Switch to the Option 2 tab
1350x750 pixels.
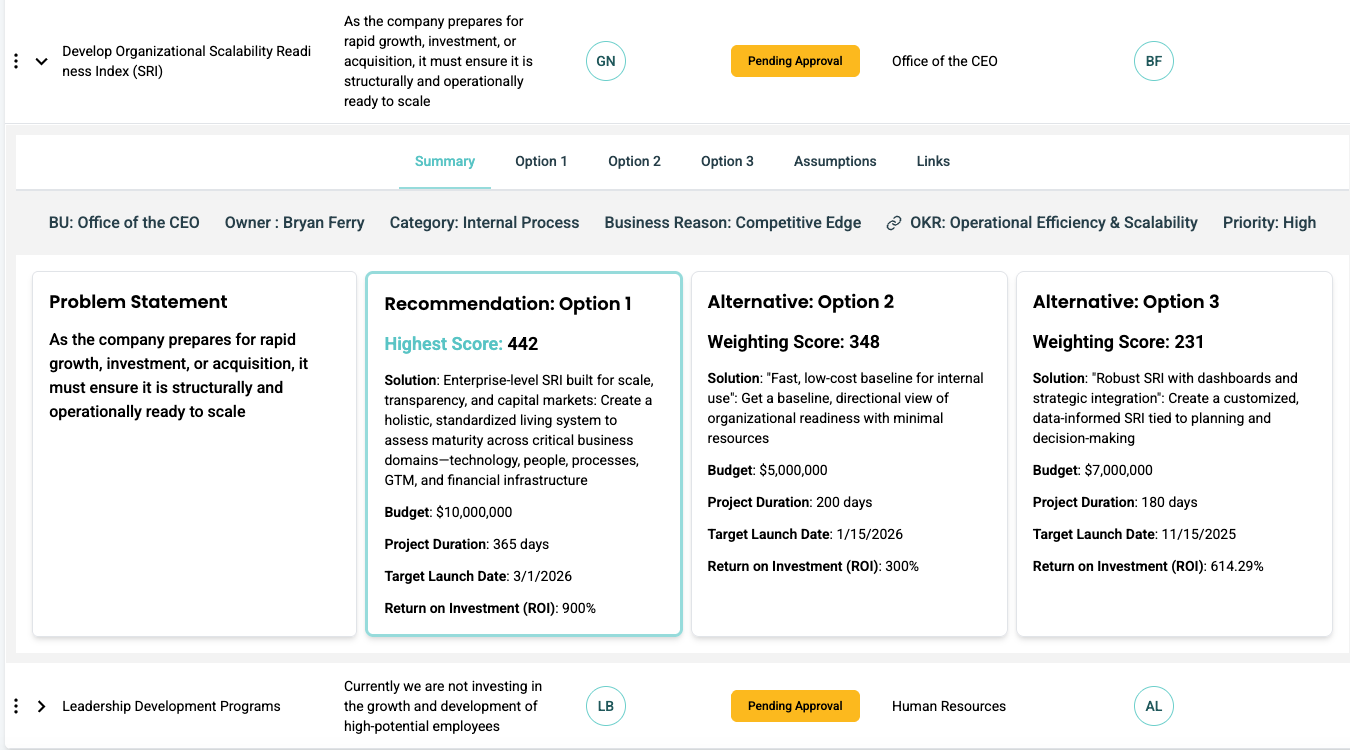point(634,161)
